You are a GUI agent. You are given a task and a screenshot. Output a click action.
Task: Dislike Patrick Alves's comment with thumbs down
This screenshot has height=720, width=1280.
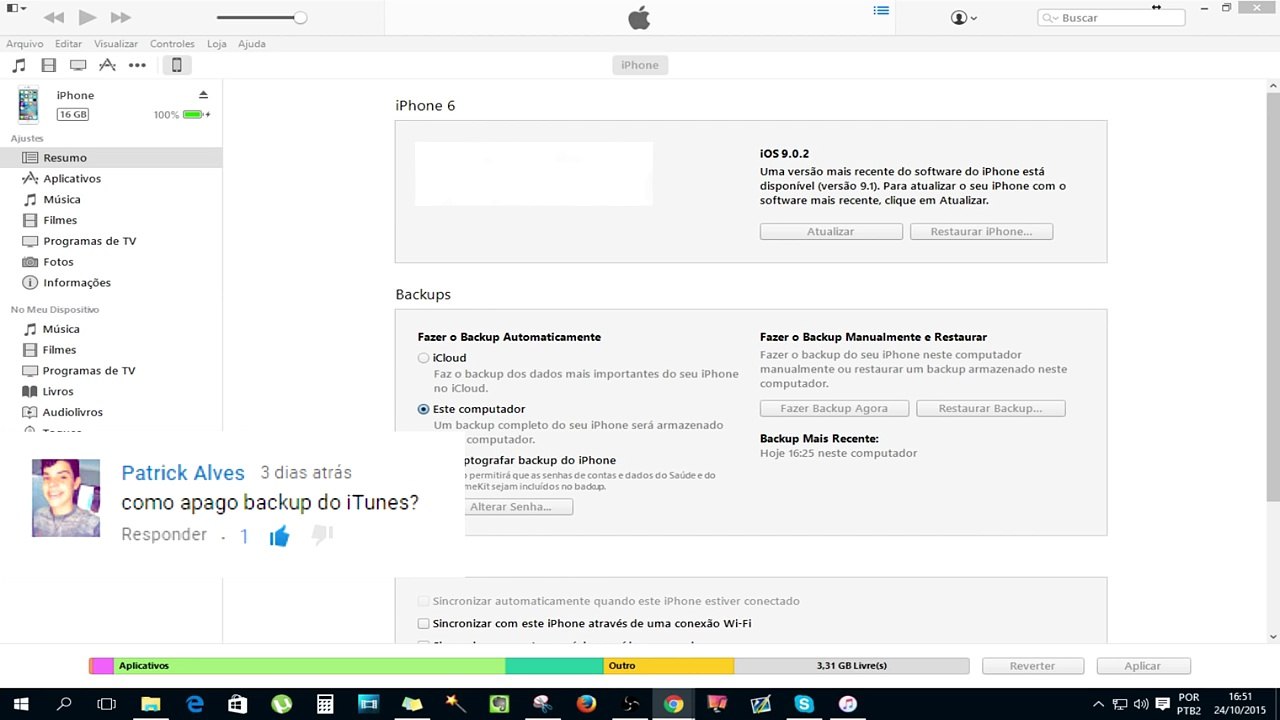point(321,536)
